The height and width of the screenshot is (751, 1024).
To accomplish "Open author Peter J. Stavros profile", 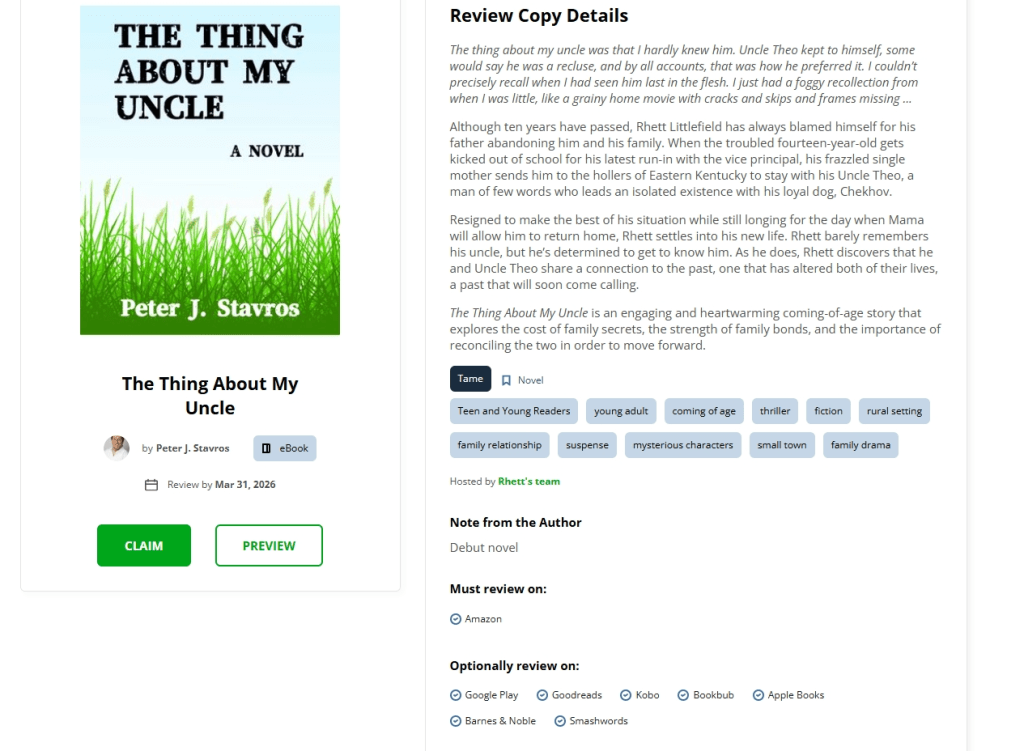I will [x=193, y=449].
